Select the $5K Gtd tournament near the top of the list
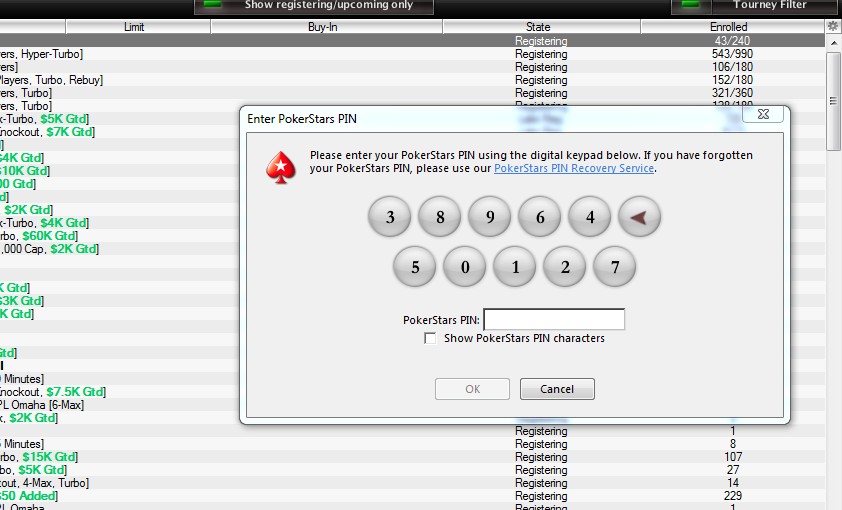Screen dimensions: 842x510 coord(119,119)
